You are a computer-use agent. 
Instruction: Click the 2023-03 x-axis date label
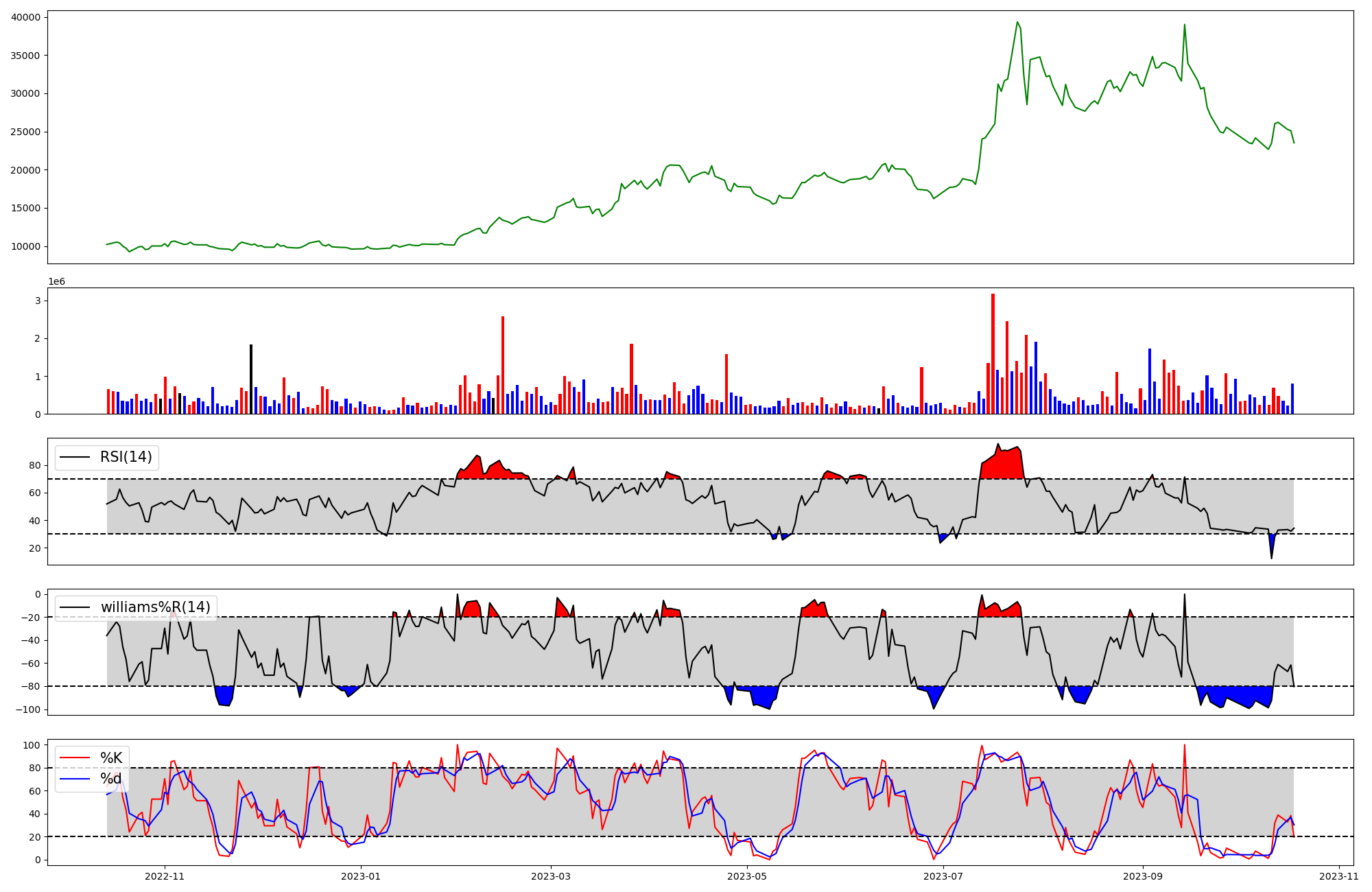pyautogui.click(x=551, y=876)
